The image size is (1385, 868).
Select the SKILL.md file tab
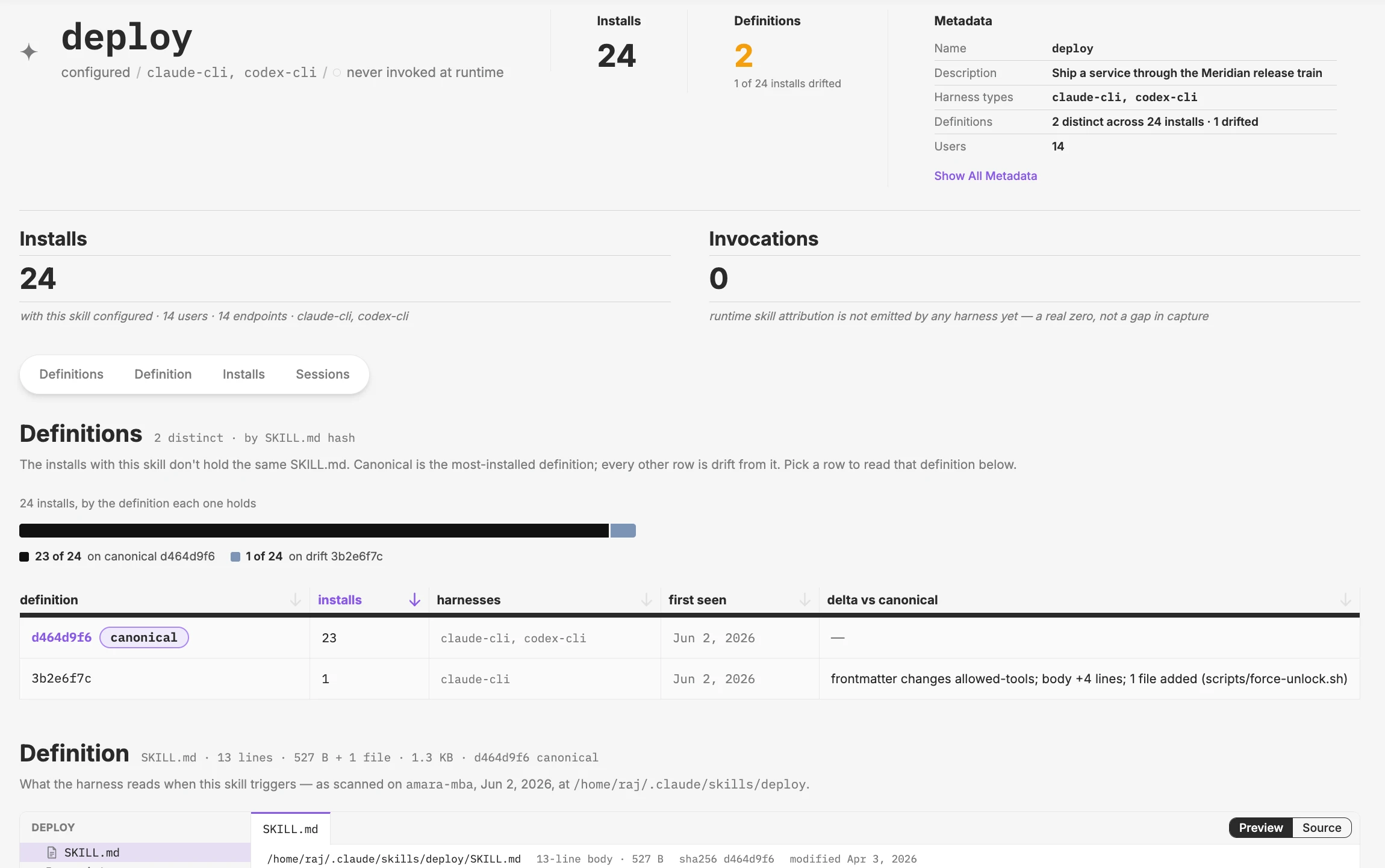290,829
